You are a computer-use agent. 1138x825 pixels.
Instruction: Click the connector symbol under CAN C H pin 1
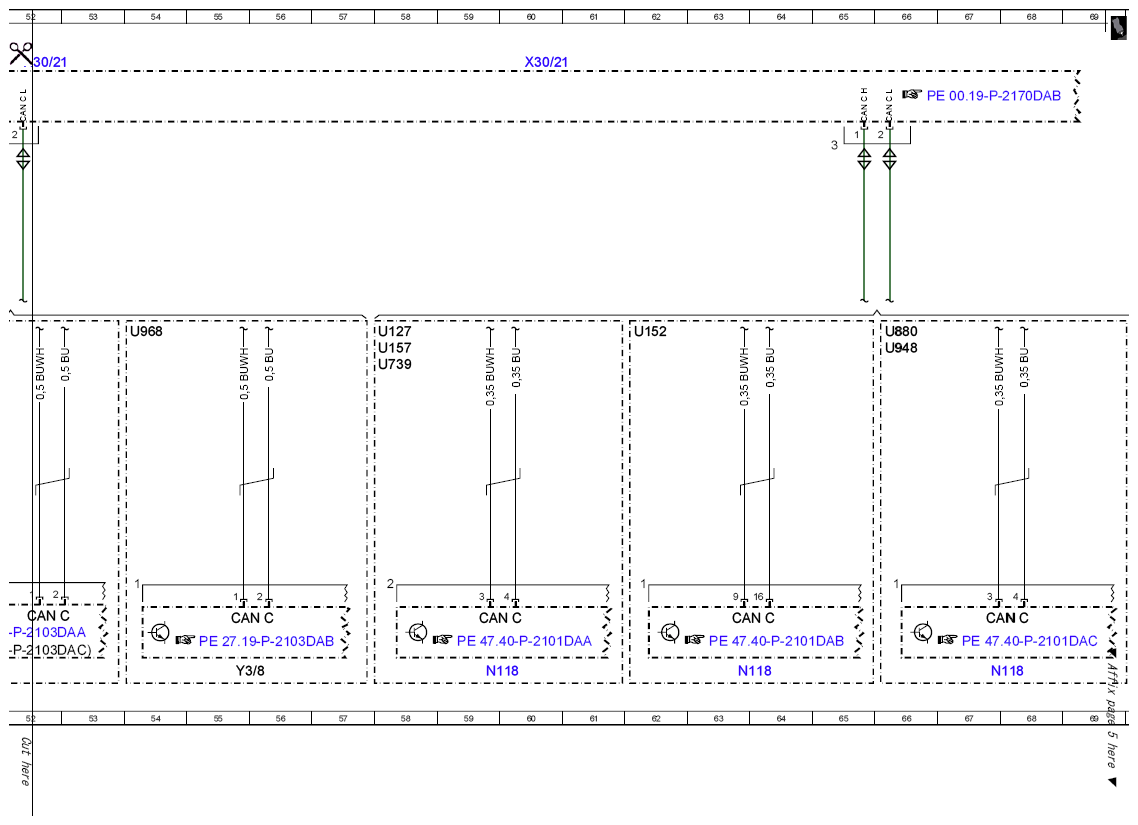[x=864, y=158]
